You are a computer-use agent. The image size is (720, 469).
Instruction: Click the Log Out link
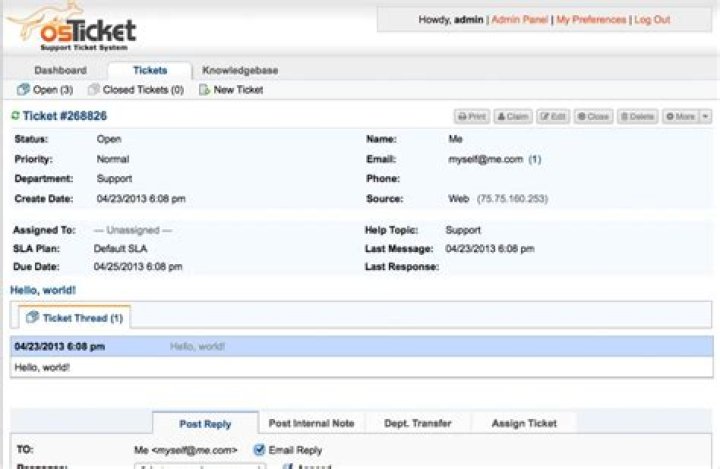click(652, 20)
